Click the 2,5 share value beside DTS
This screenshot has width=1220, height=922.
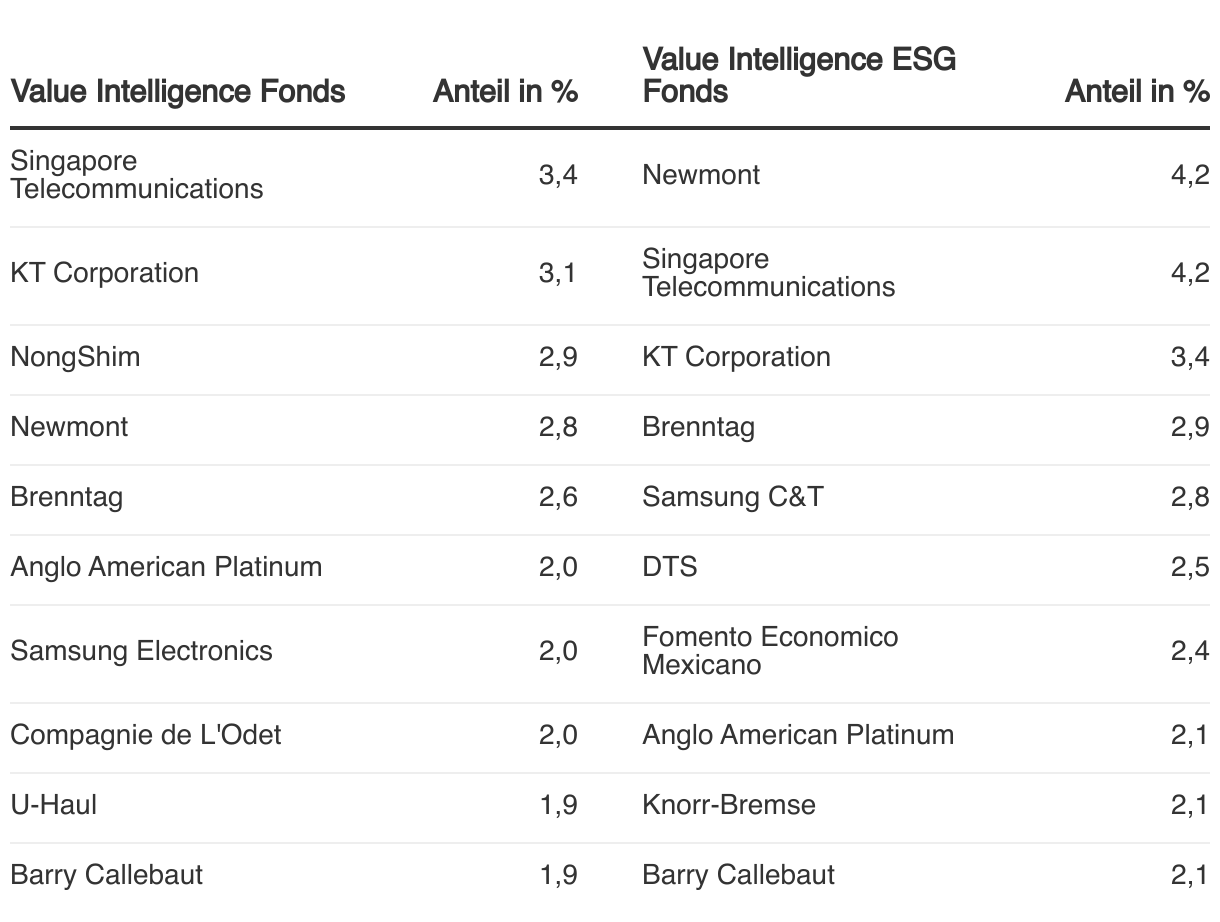pyautogui.click(x=1190, y=567)
